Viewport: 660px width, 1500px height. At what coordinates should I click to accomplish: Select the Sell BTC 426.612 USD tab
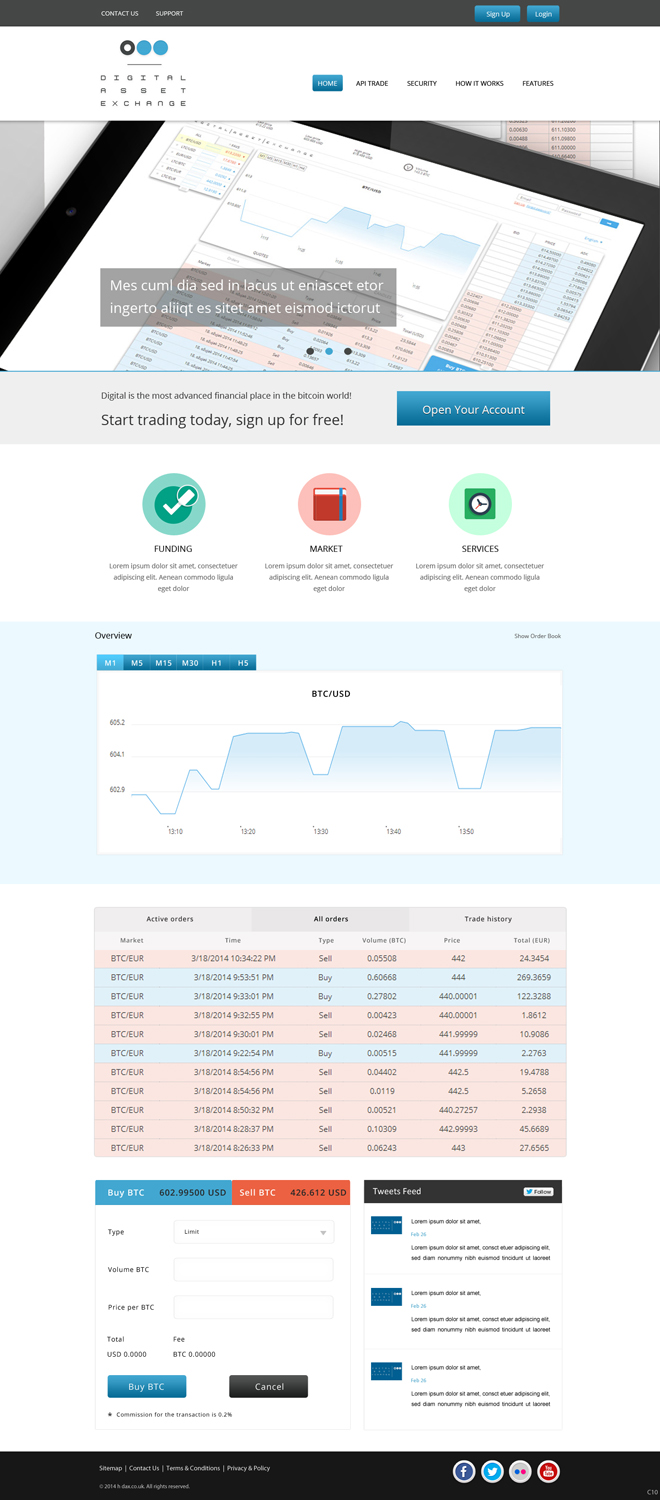pyautogui.click(x=292, y=1192)
